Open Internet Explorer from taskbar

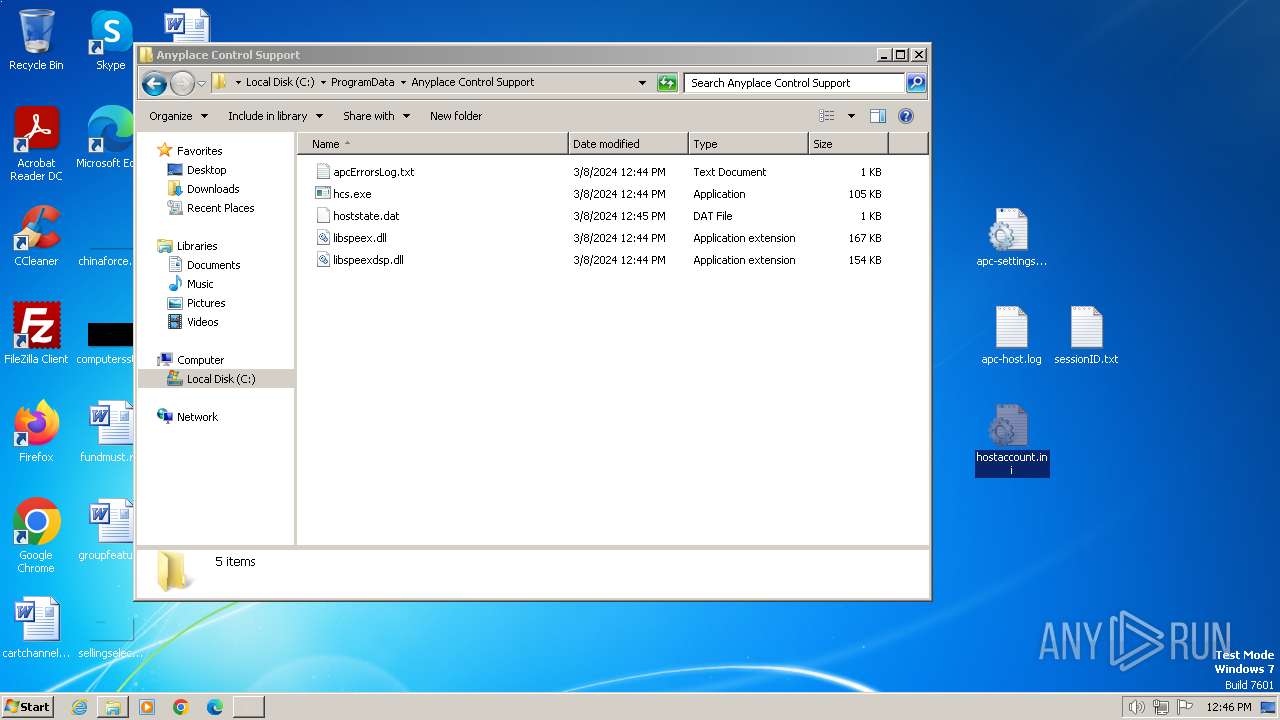coord(79,707)
